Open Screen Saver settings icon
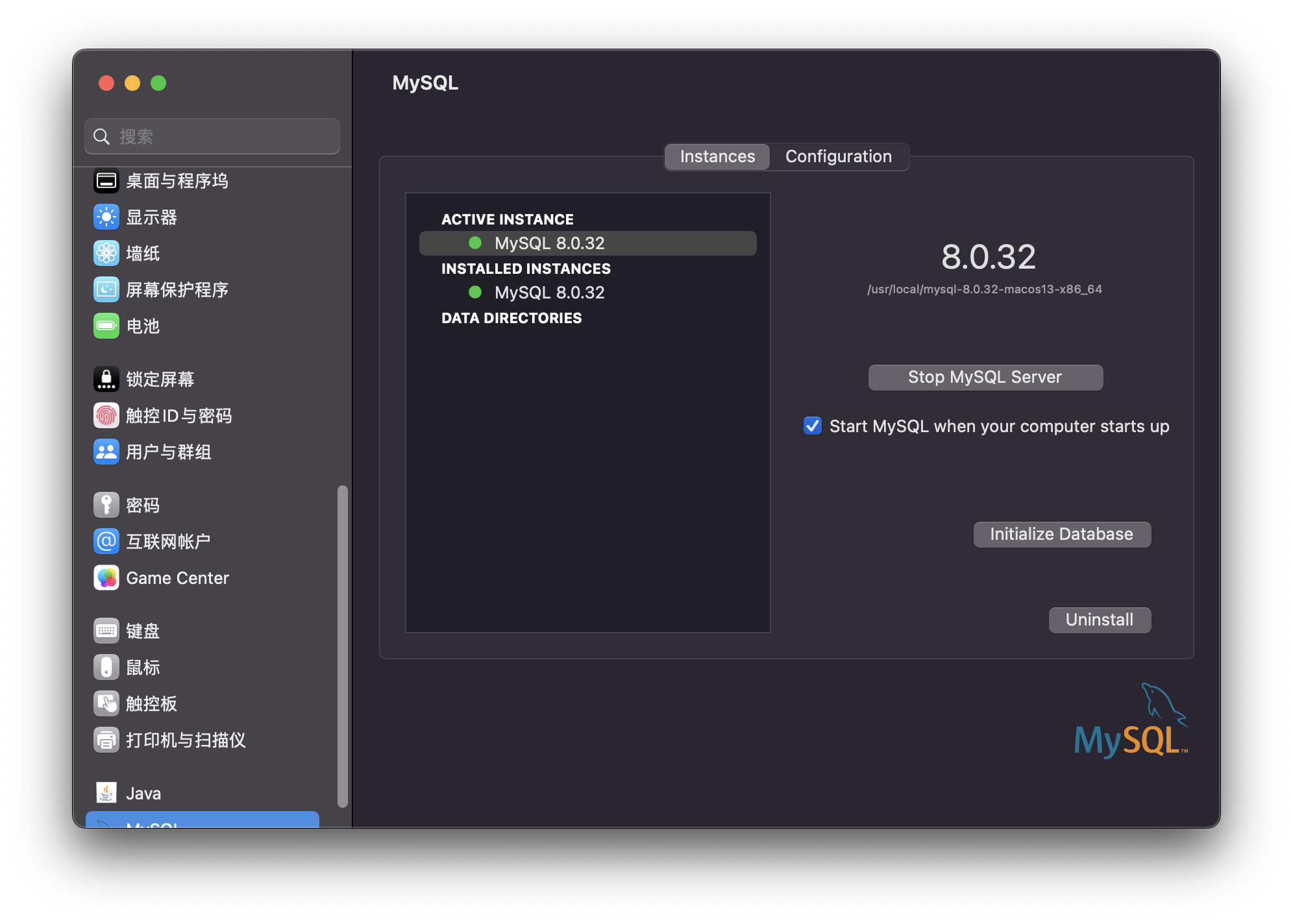This screenshot has width=1293, height=924. click(x=106, y=289)
